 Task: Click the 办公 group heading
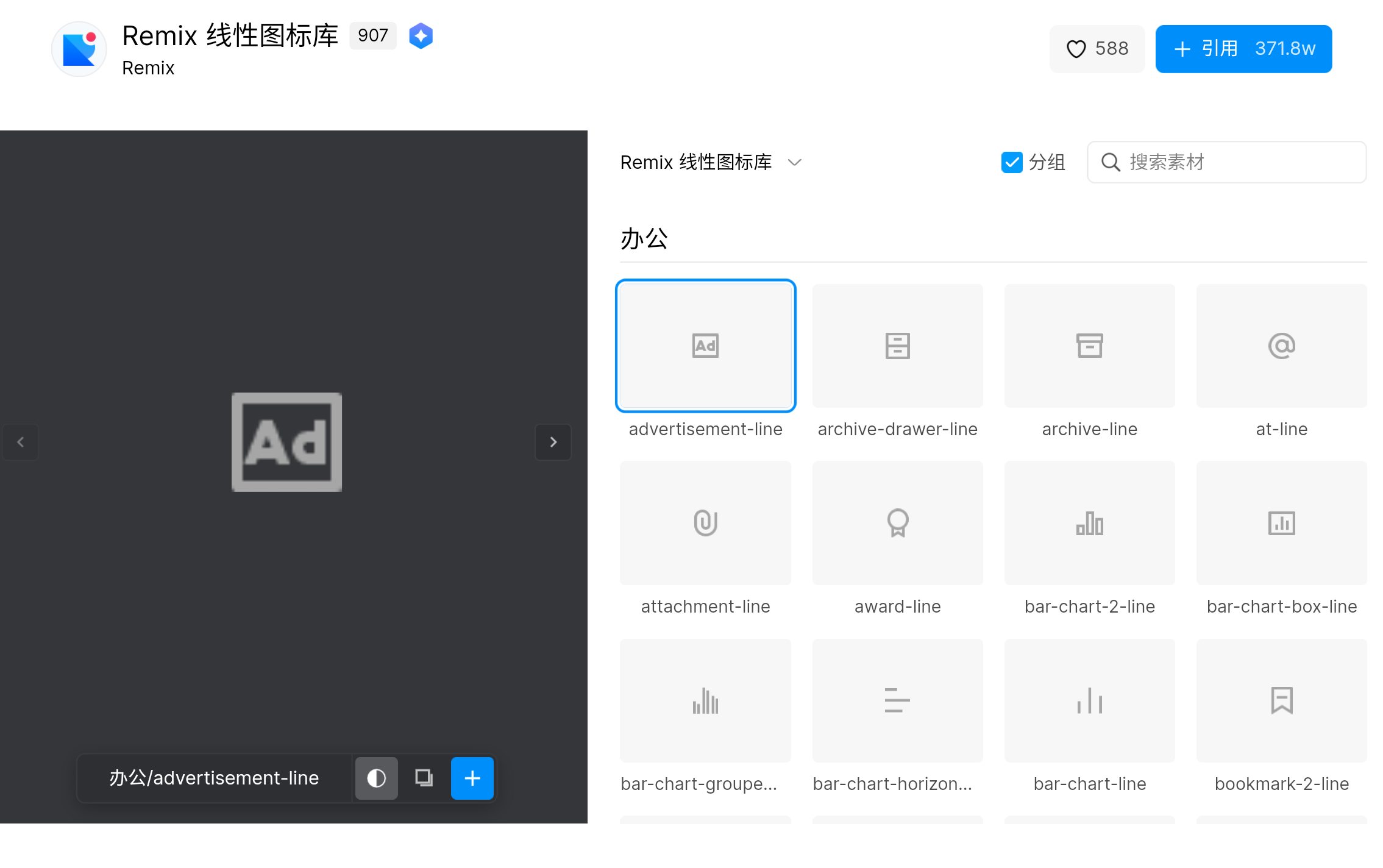pyautogui.click(x=644, y=238)
